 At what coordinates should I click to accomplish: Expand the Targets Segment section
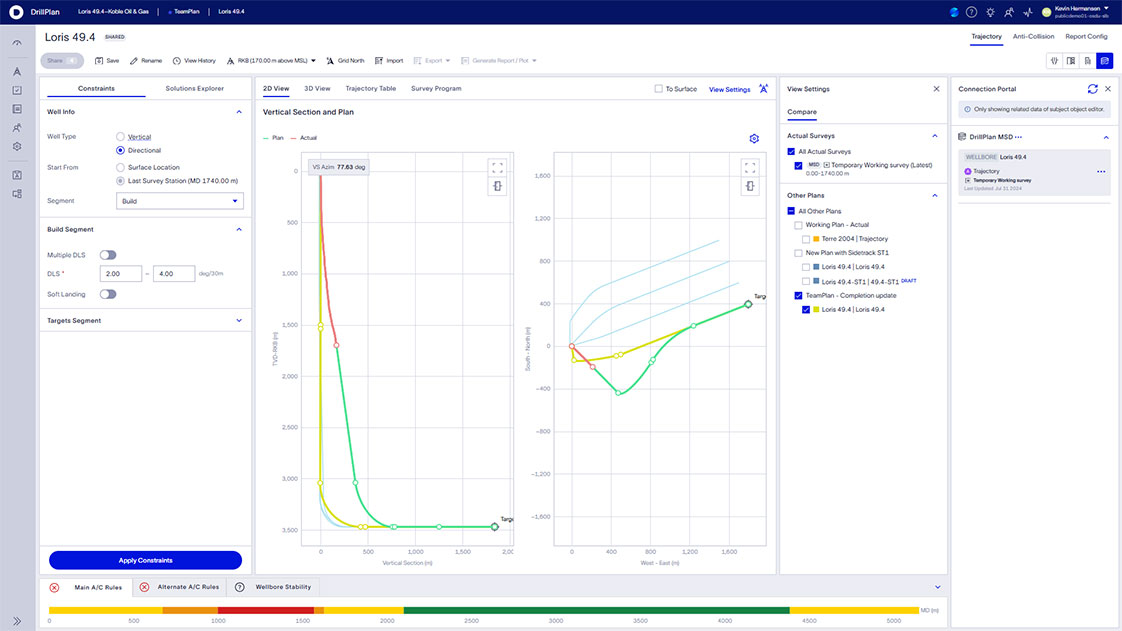[239, 321]
